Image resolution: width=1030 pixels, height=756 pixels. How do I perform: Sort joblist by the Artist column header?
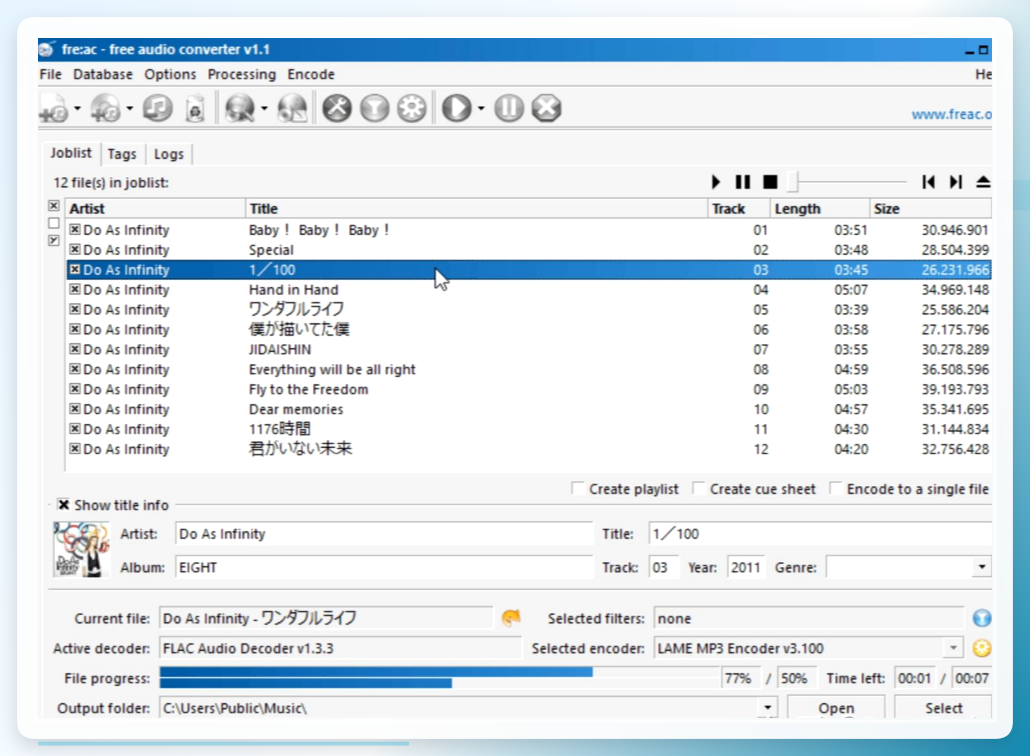[156, 208]
